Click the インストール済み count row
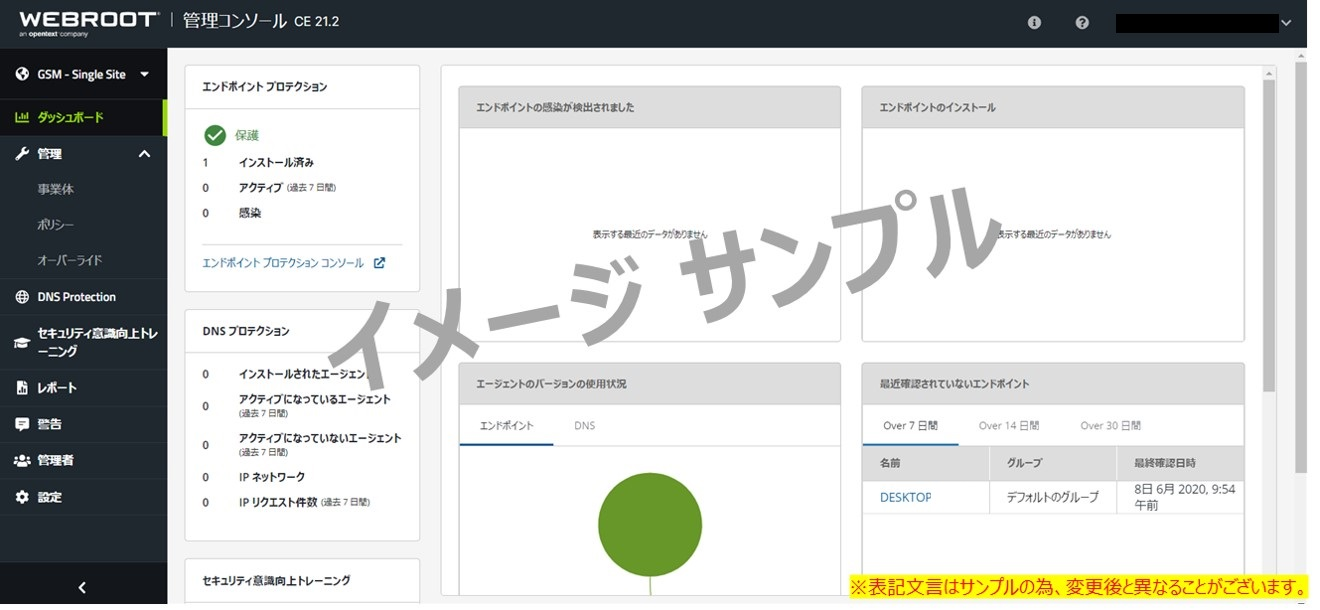The height and width of the screenshot is (610, 1320). tap(258, 162)
